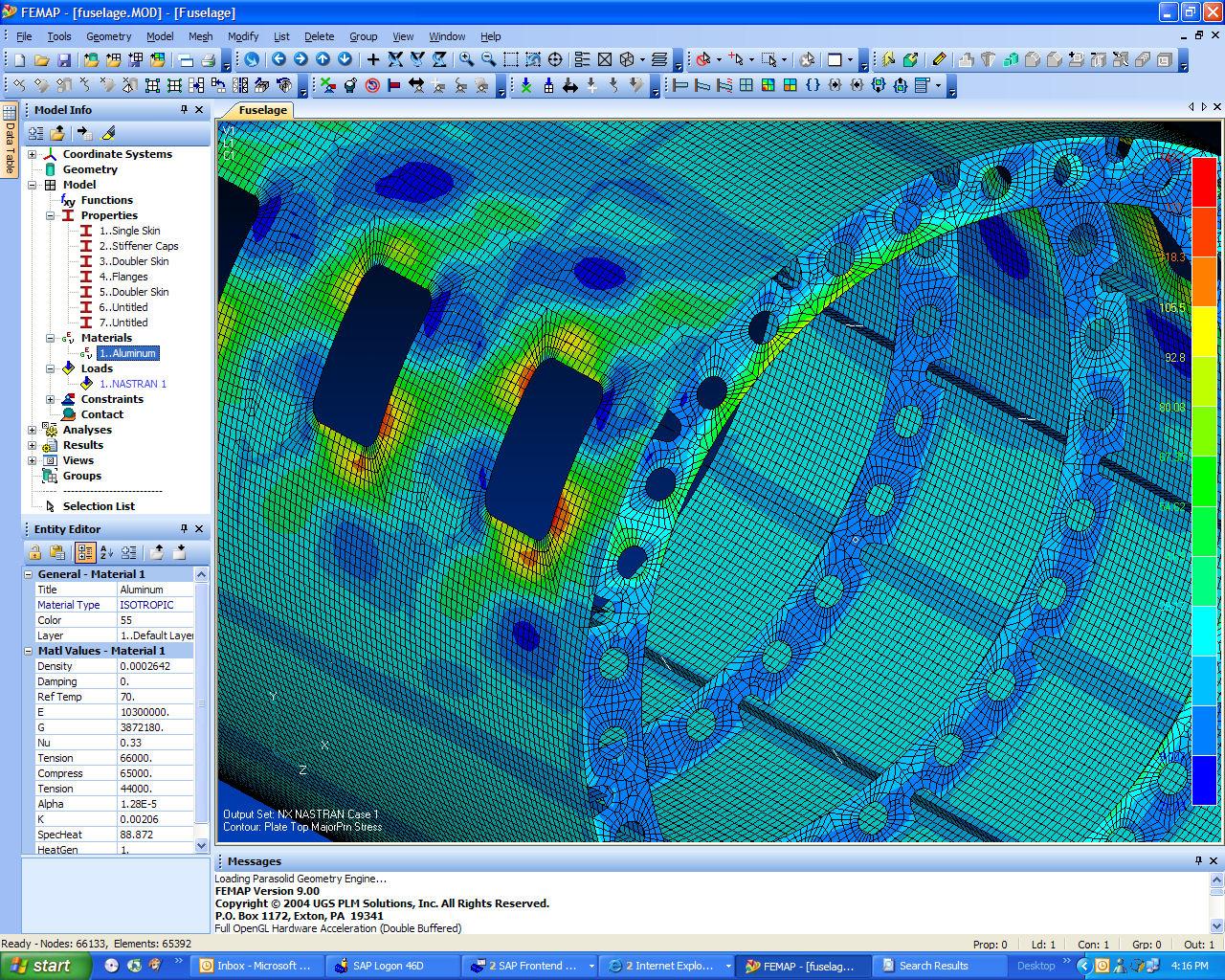Viewport: 1225px width, 980px height.
Task: Click the pan left arrow icon
Action: pyautogui.click(x=279, y=59)
